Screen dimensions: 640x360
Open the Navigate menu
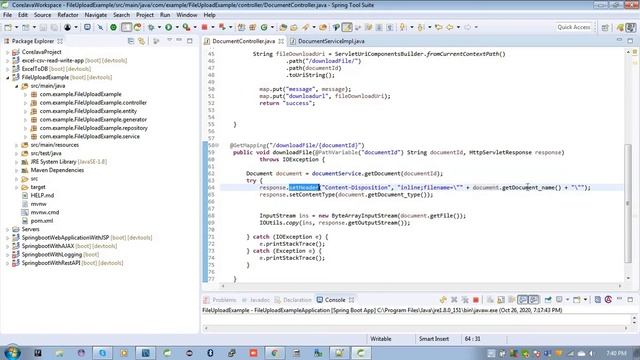click(96, 15)
